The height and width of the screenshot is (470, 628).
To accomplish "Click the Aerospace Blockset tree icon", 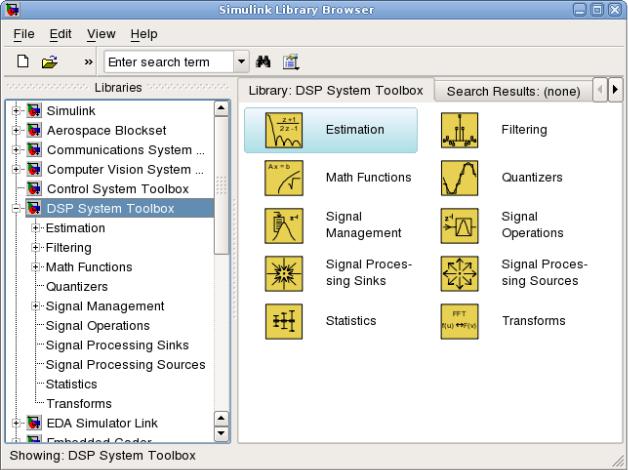I will (34, 130).
